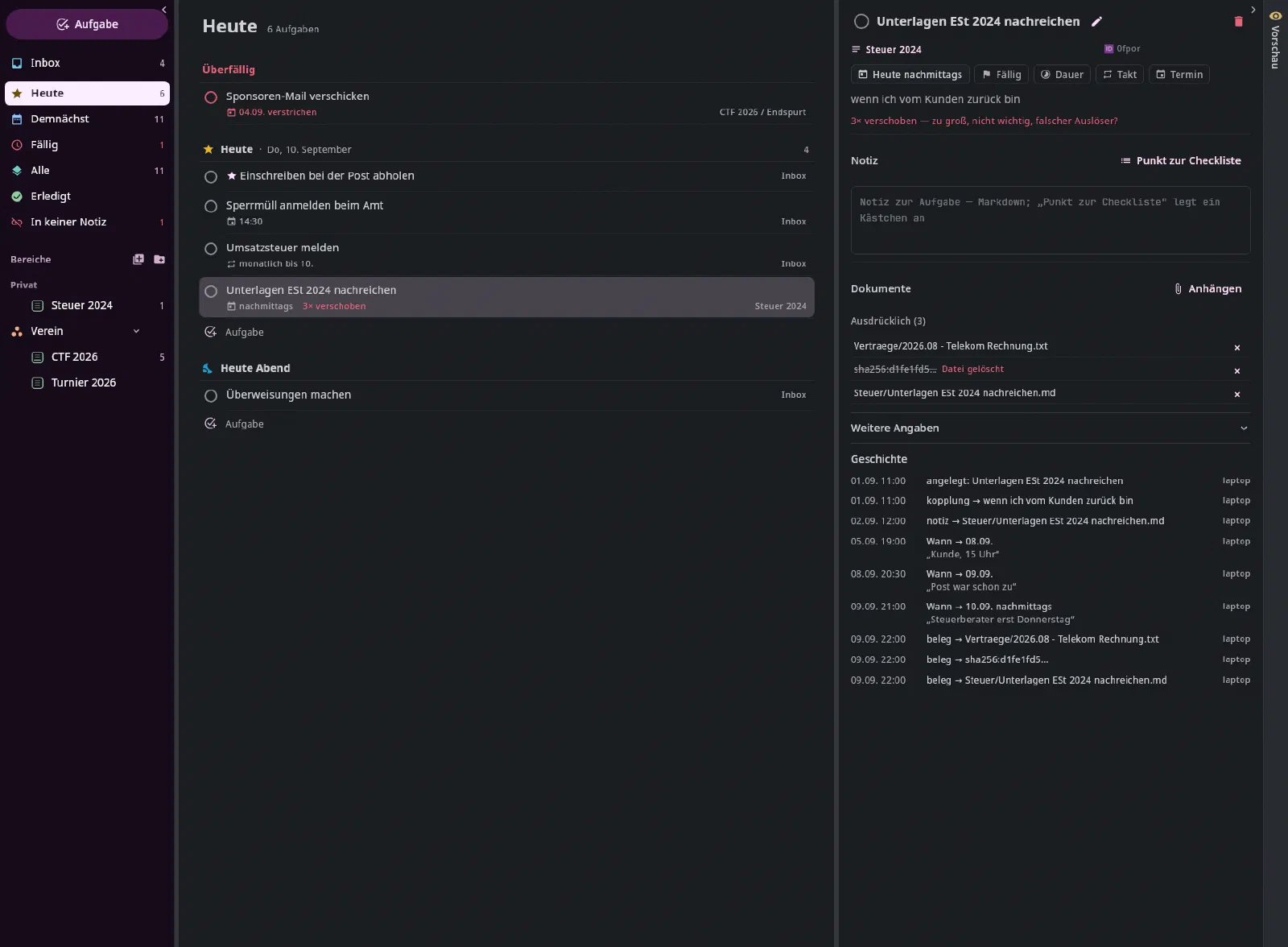Screen dimensions: 1288x947
Task: Click the add area icon next to Bereiche
Action: pos(138,259)
